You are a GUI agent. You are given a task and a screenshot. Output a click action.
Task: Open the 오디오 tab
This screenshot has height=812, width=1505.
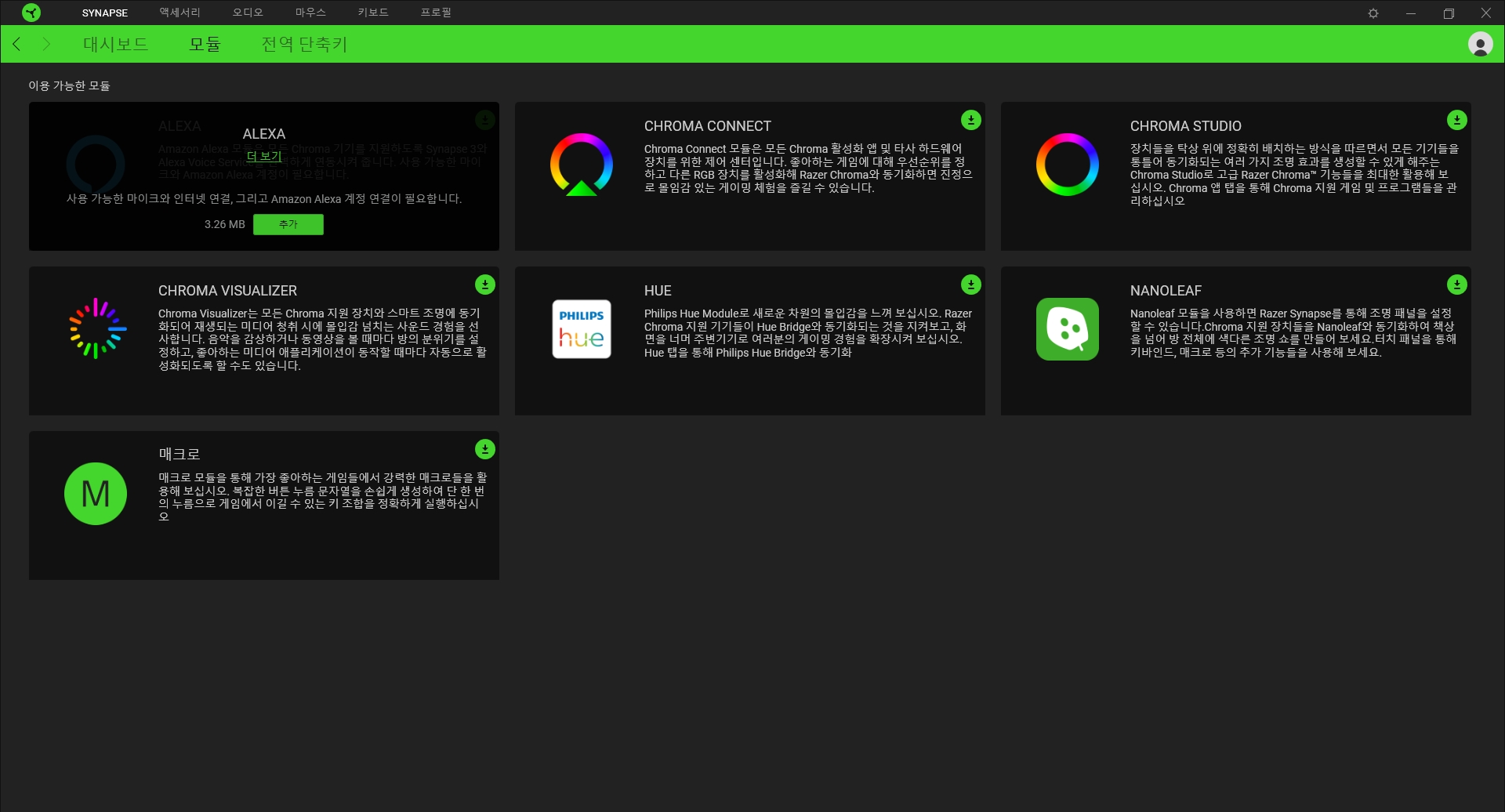248,13
